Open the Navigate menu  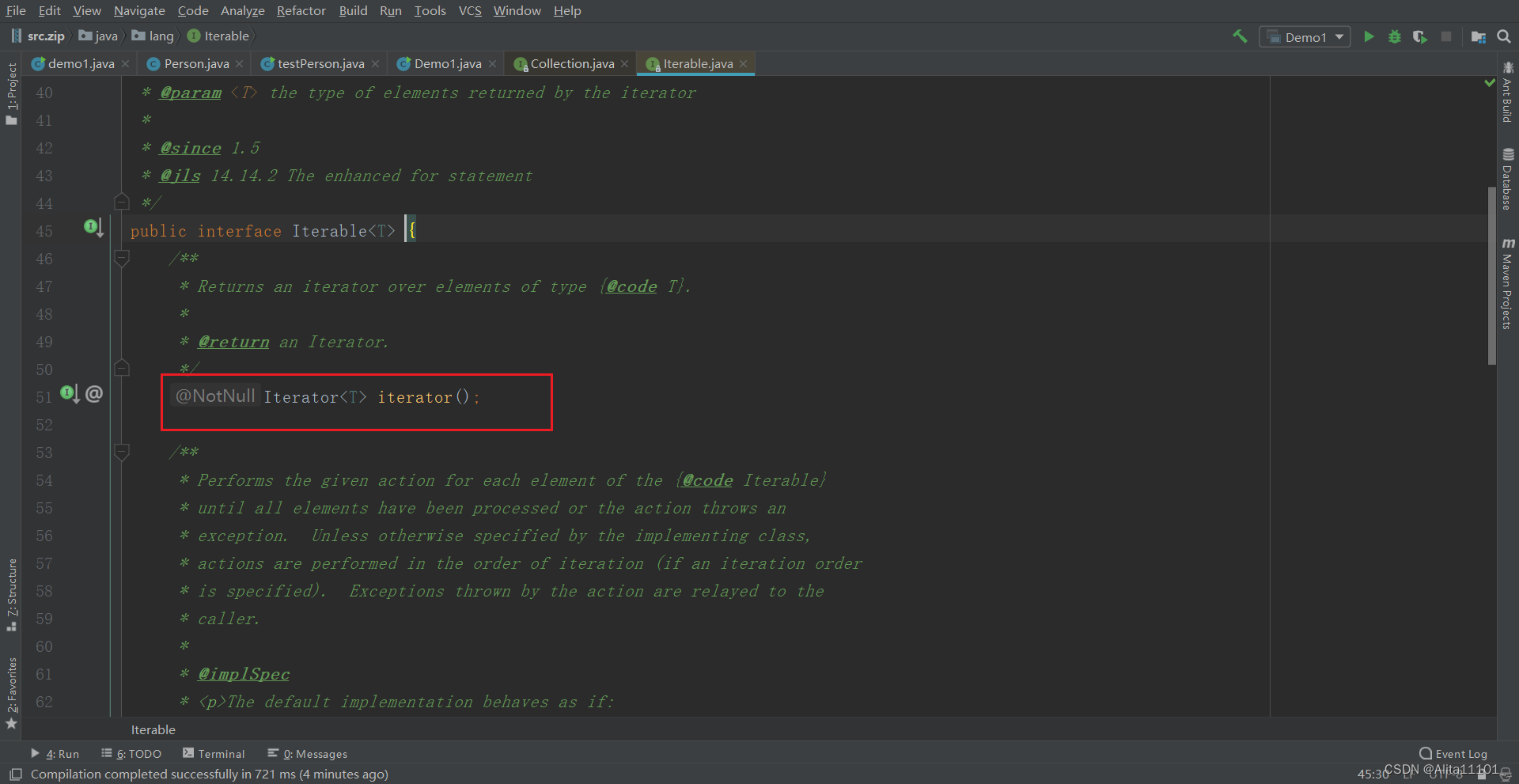(x=139, y=10)
